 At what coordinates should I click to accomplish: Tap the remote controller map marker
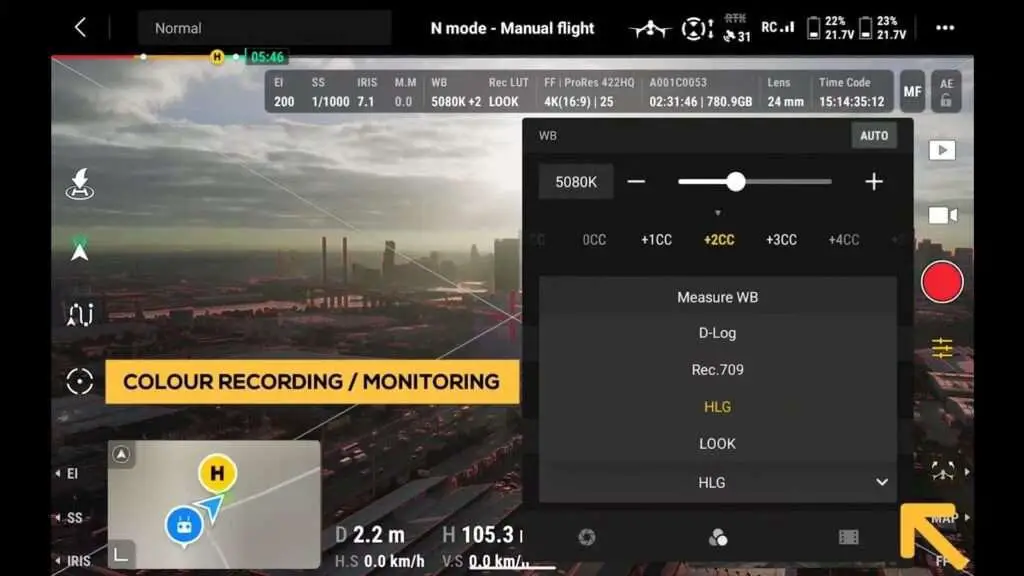point(184,526)
